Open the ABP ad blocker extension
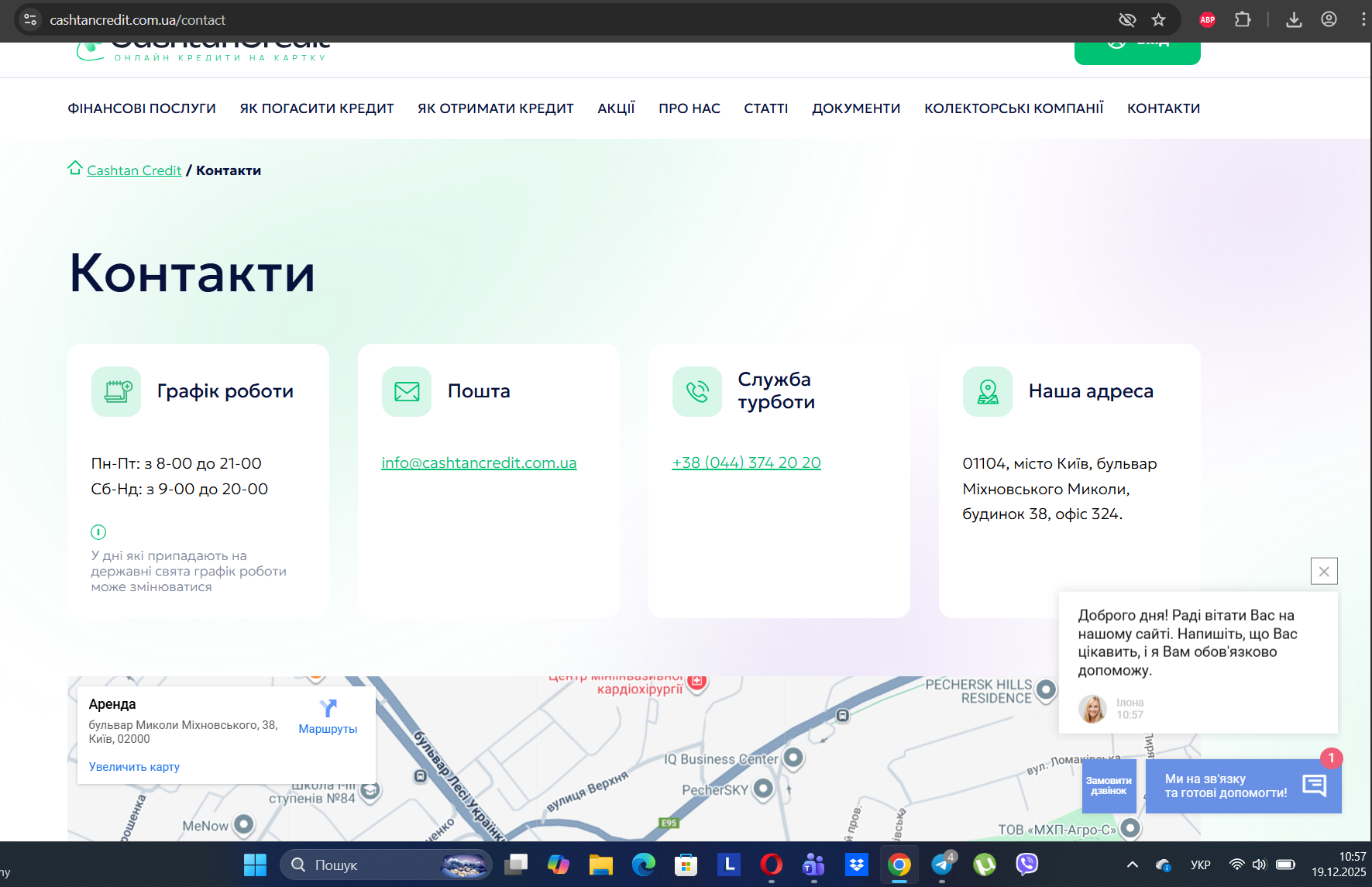This screenshot has height=887, width=1372. [1207, 19]
